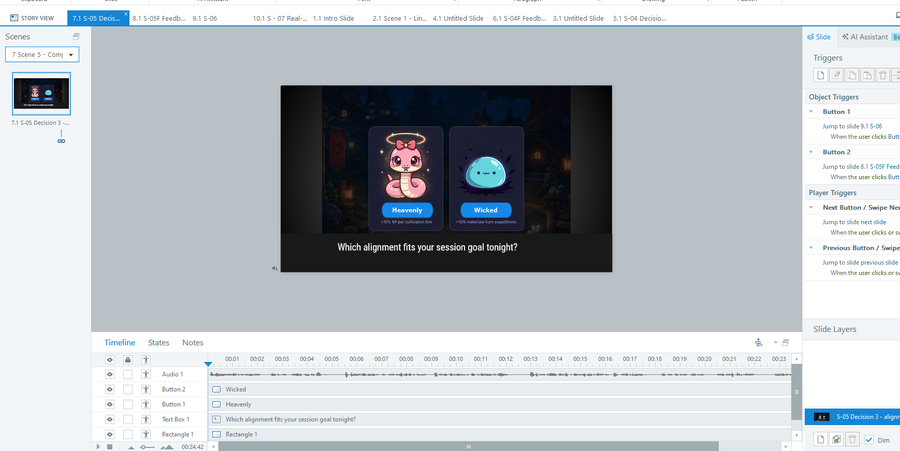
Task: Click the timeline horizontal scroll right arrow
Action: click(x=786, y=446)
